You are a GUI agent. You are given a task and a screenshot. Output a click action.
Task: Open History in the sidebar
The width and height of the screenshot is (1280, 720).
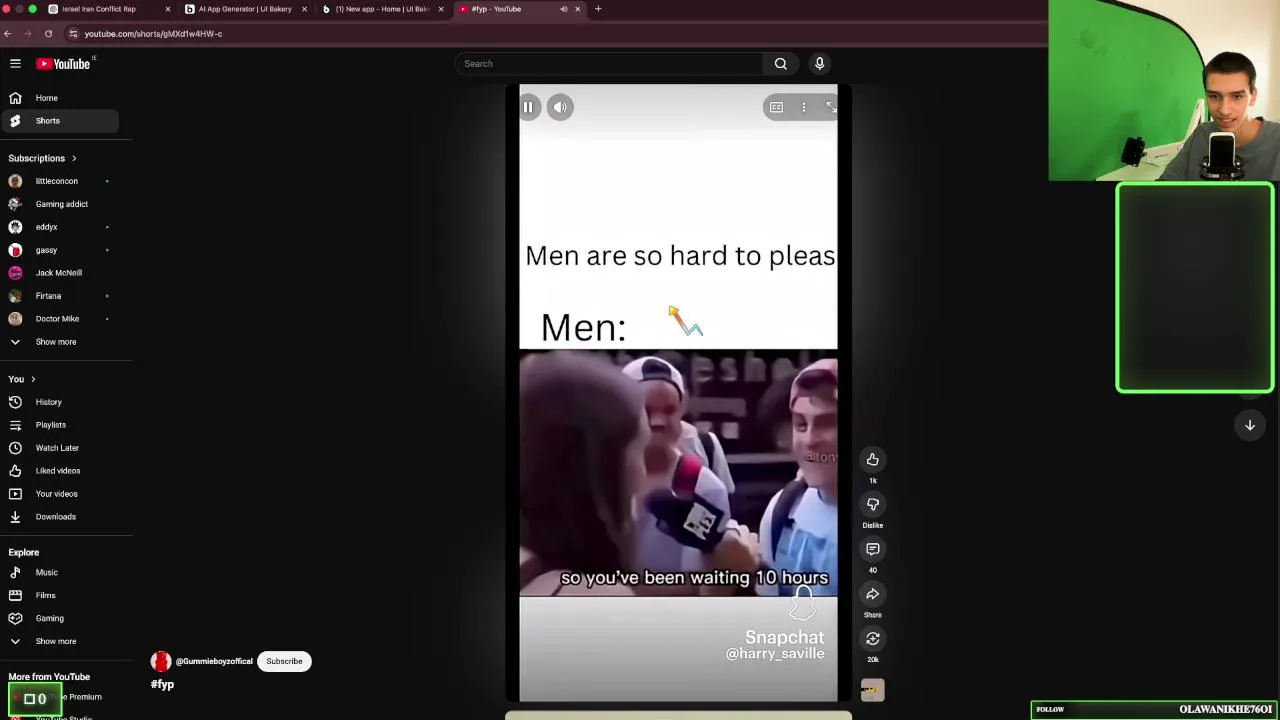pos(60,402)
